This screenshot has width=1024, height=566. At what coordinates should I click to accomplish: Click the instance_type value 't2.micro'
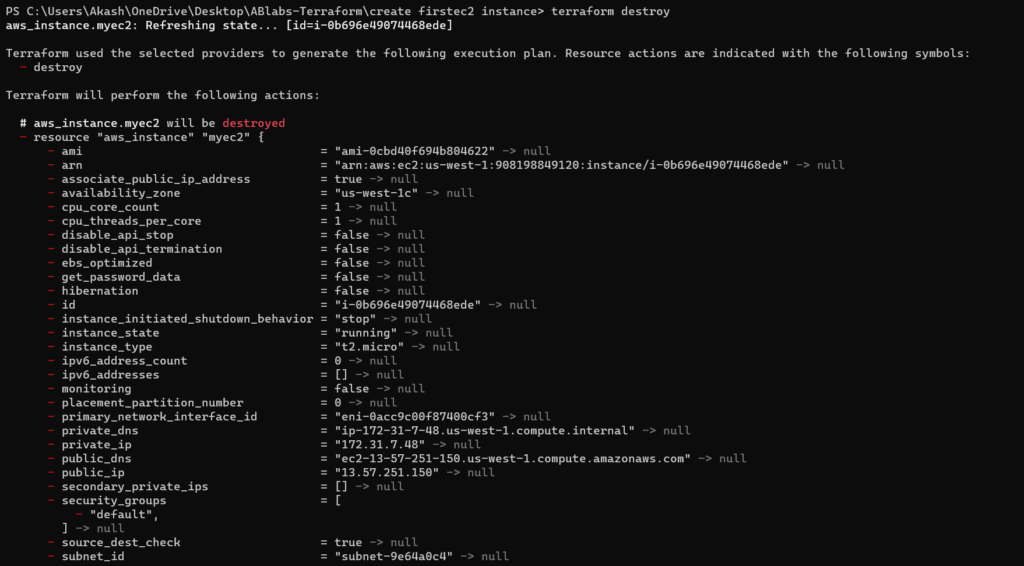pyautogui.click(x=369, y=347)
